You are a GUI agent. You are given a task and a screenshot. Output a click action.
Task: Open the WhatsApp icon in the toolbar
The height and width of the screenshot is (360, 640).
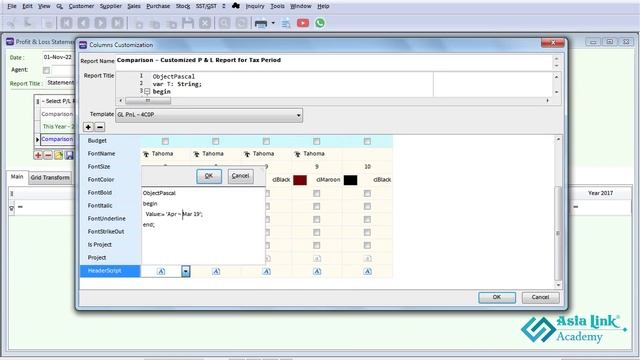[x=320, y=23]
